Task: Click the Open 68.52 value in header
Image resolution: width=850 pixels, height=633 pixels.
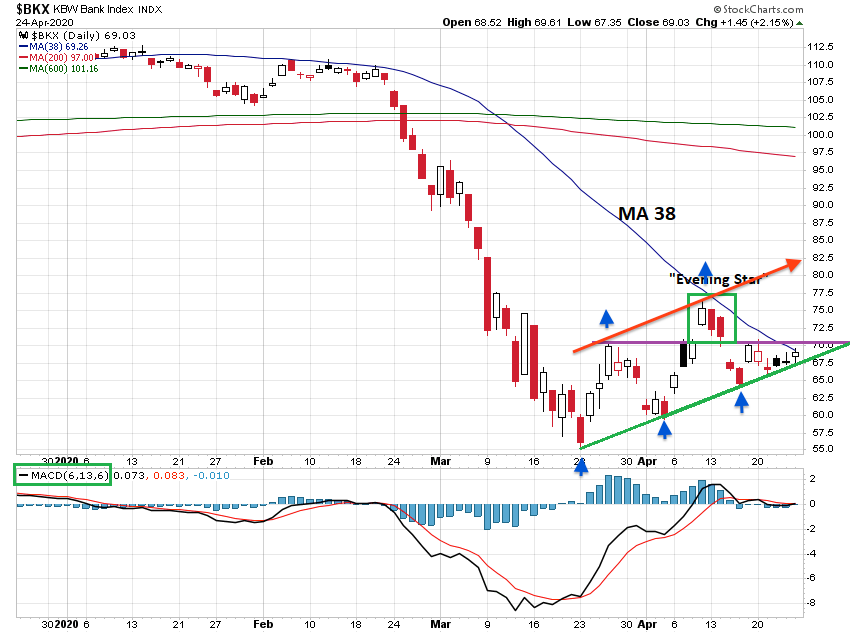Action: coord(472,22)
